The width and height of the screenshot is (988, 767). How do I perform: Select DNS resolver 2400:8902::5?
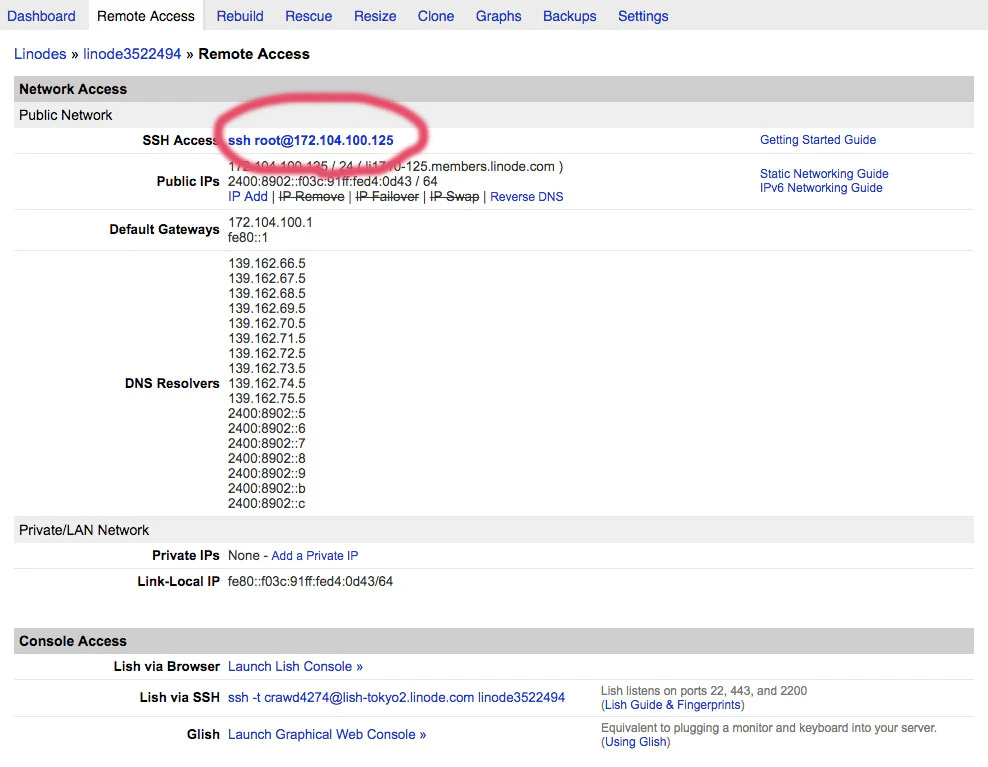tap(267, 413)
